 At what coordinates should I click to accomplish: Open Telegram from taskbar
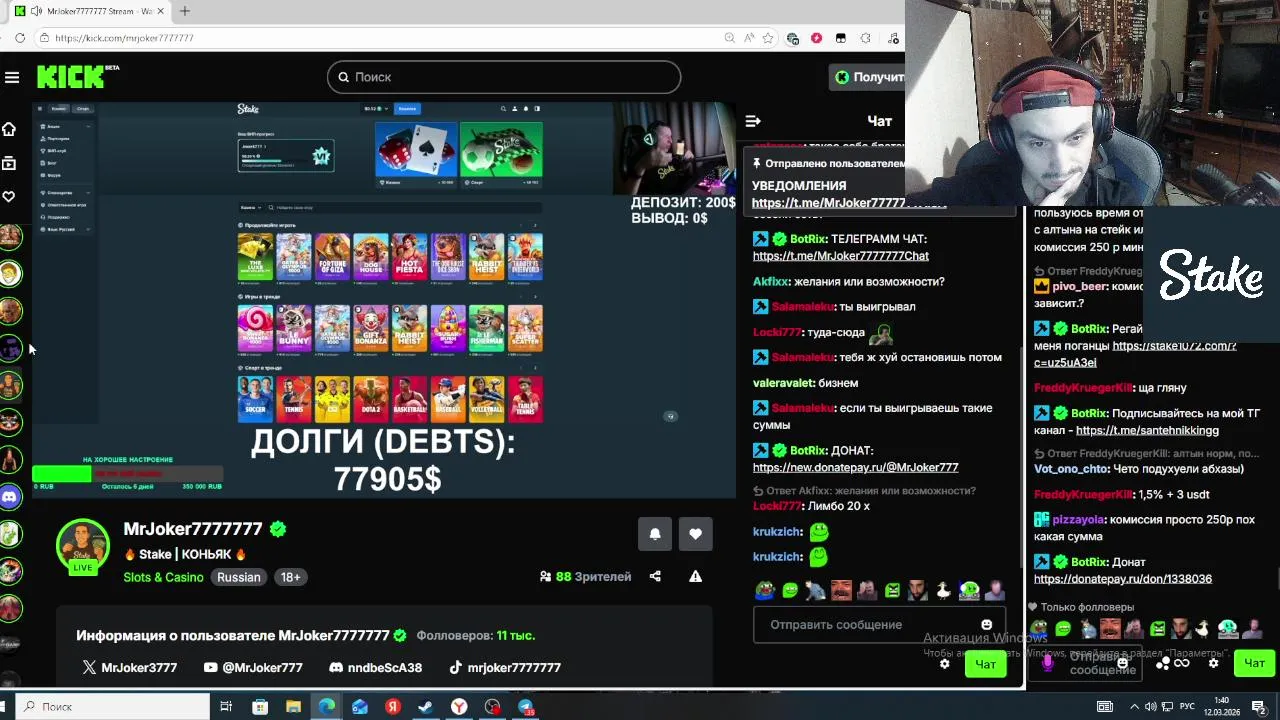coord(525,707)
